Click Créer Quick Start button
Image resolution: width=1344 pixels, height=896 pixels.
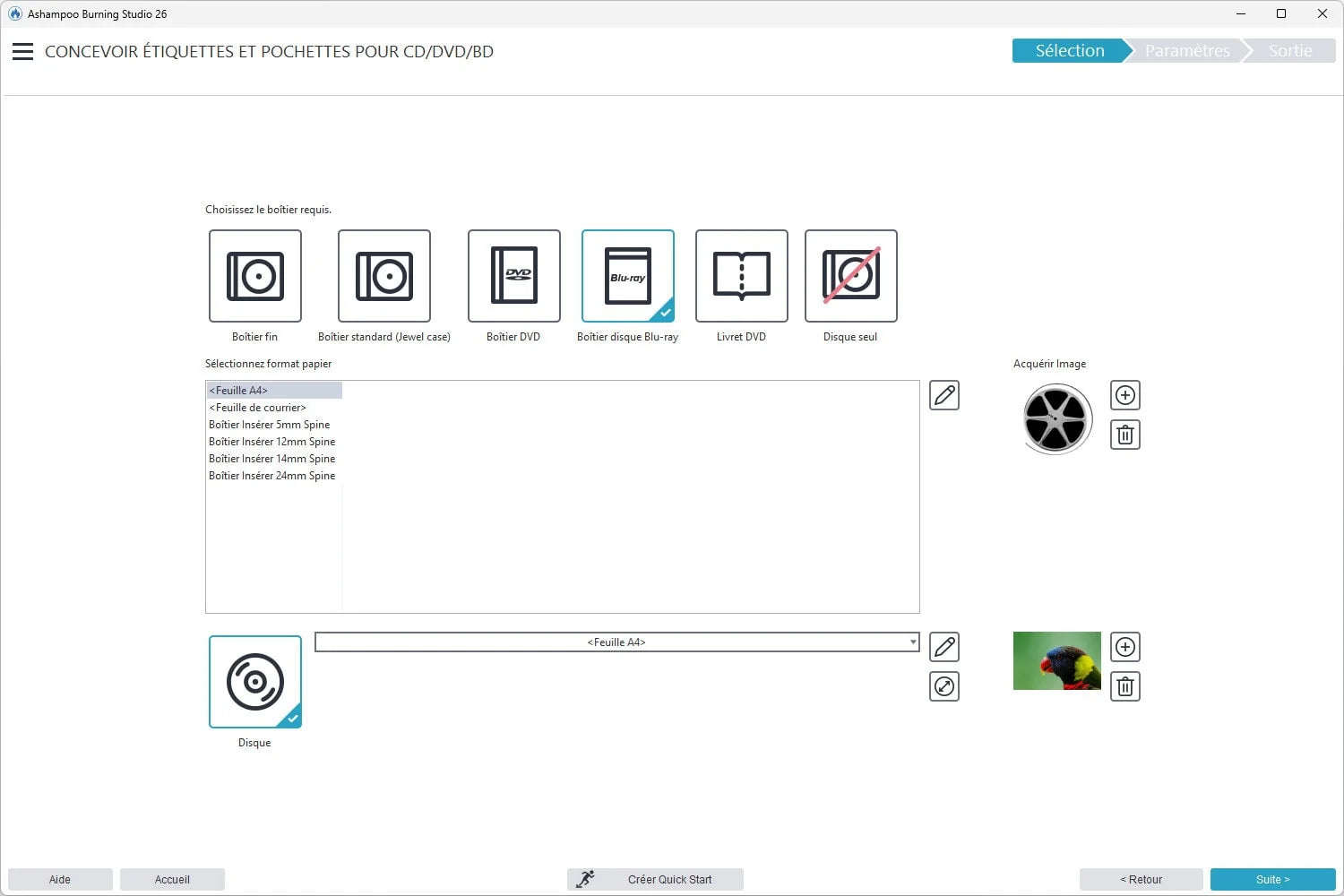coord(655,880)
